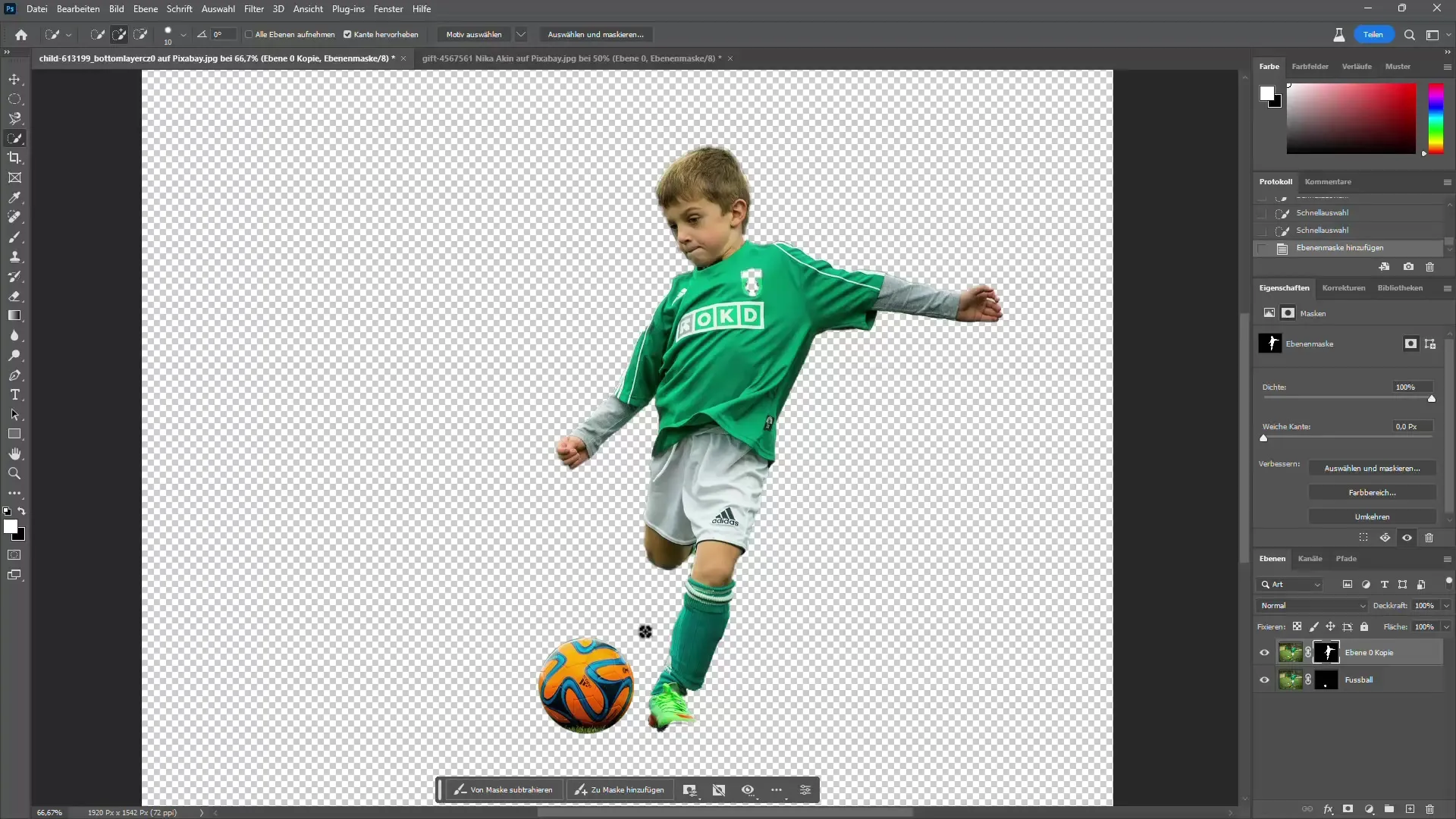This screenshot has width=1456, height=819.
Task: Click the Teilen share button
Action: [x=1373, y=35]
